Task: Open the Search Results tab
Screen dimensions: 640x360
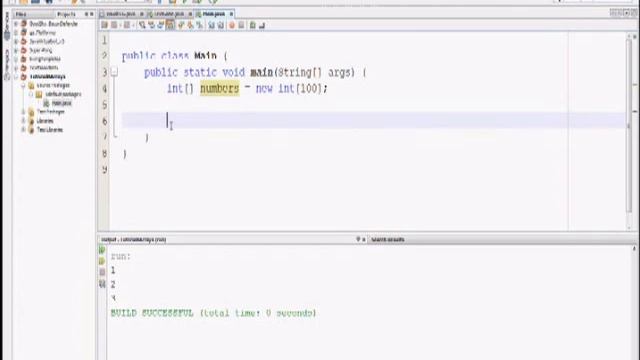Action: tap(388, 240)
